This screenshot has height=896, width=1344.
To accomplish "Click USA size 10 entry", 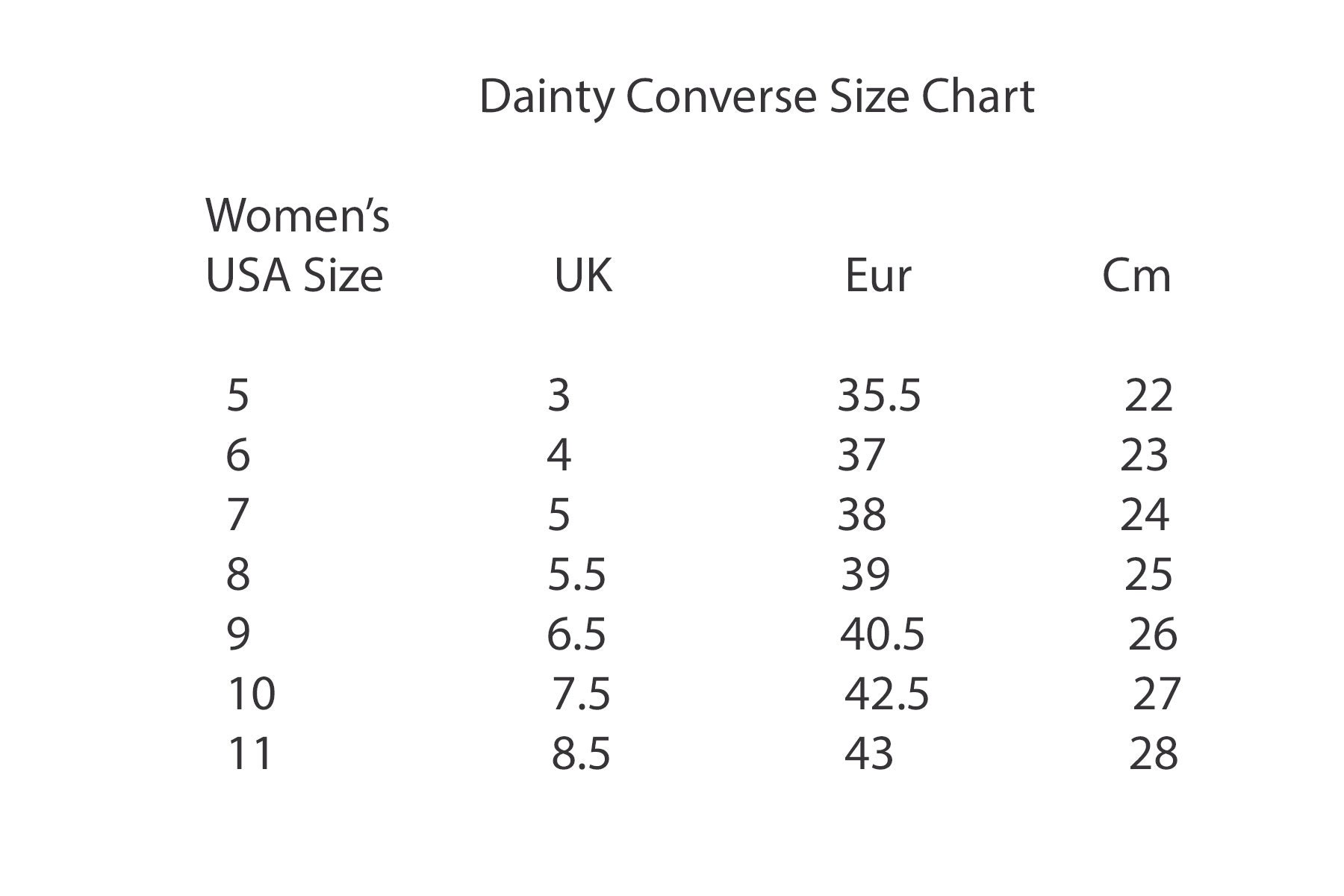I will pos(252,694).
